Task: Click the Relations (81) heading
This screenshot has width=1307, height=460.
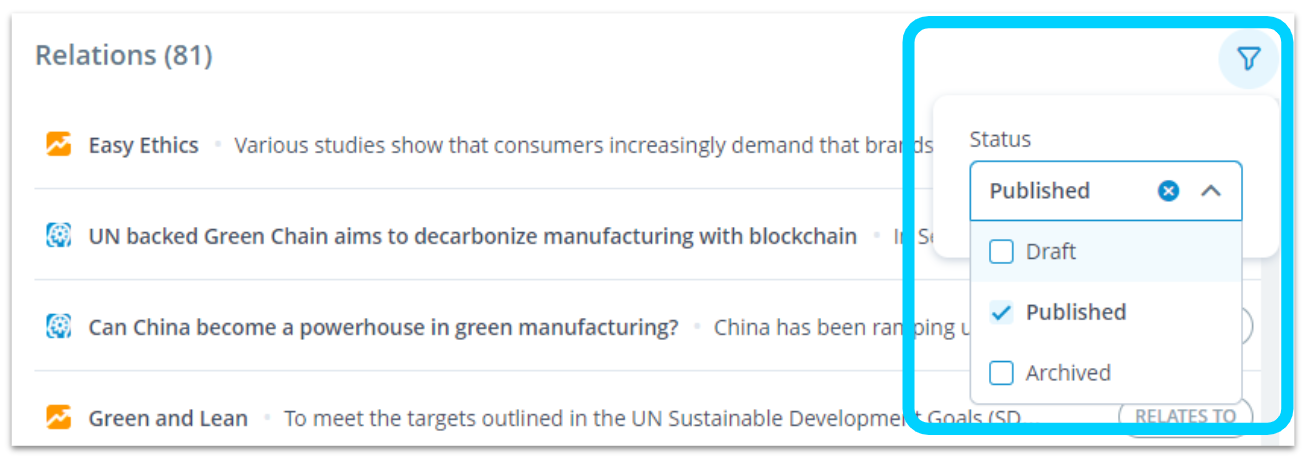Action: click(124, 55)
